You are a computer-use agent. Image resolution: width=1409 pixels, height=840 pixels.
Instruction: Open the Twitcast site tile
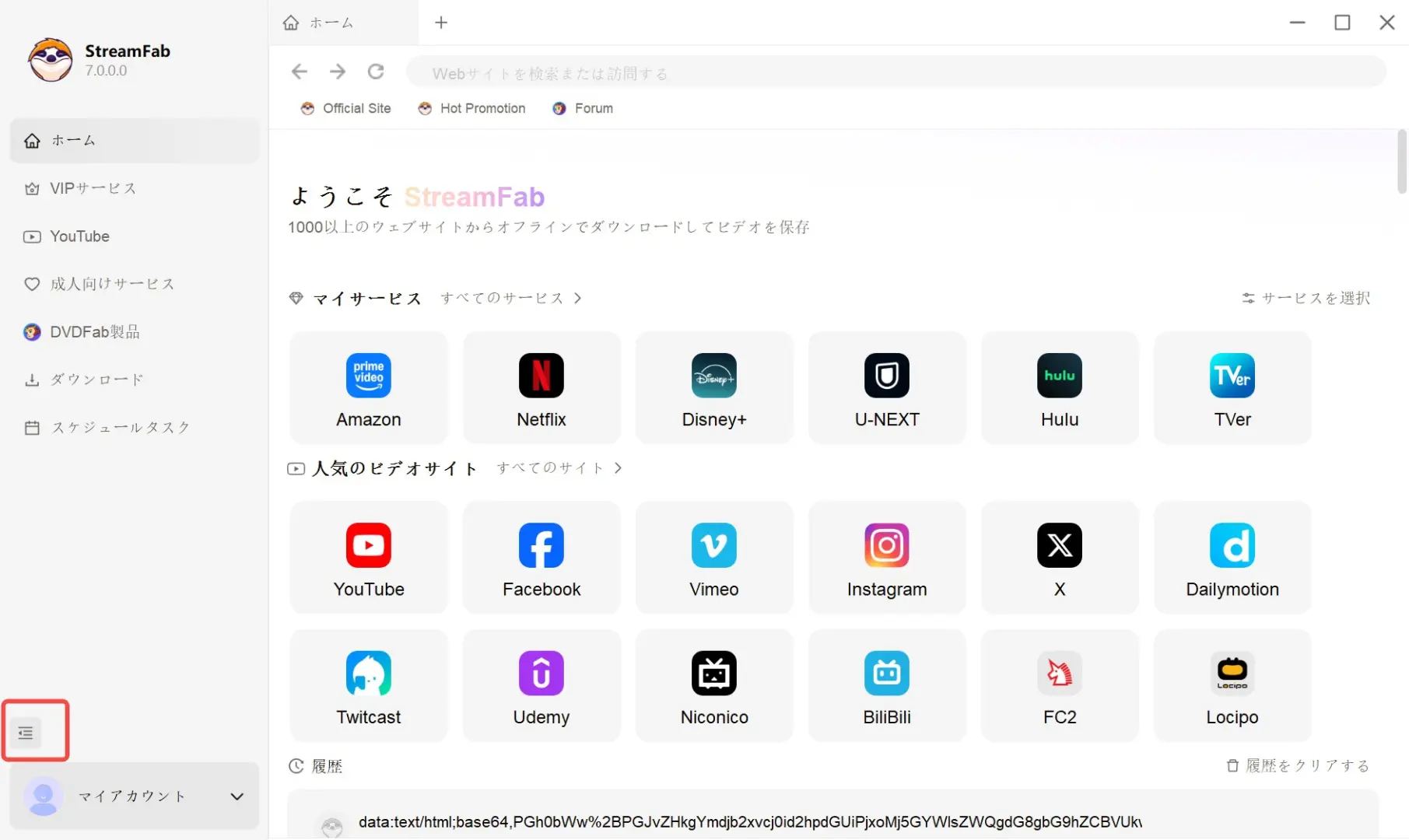pos(369,685)
